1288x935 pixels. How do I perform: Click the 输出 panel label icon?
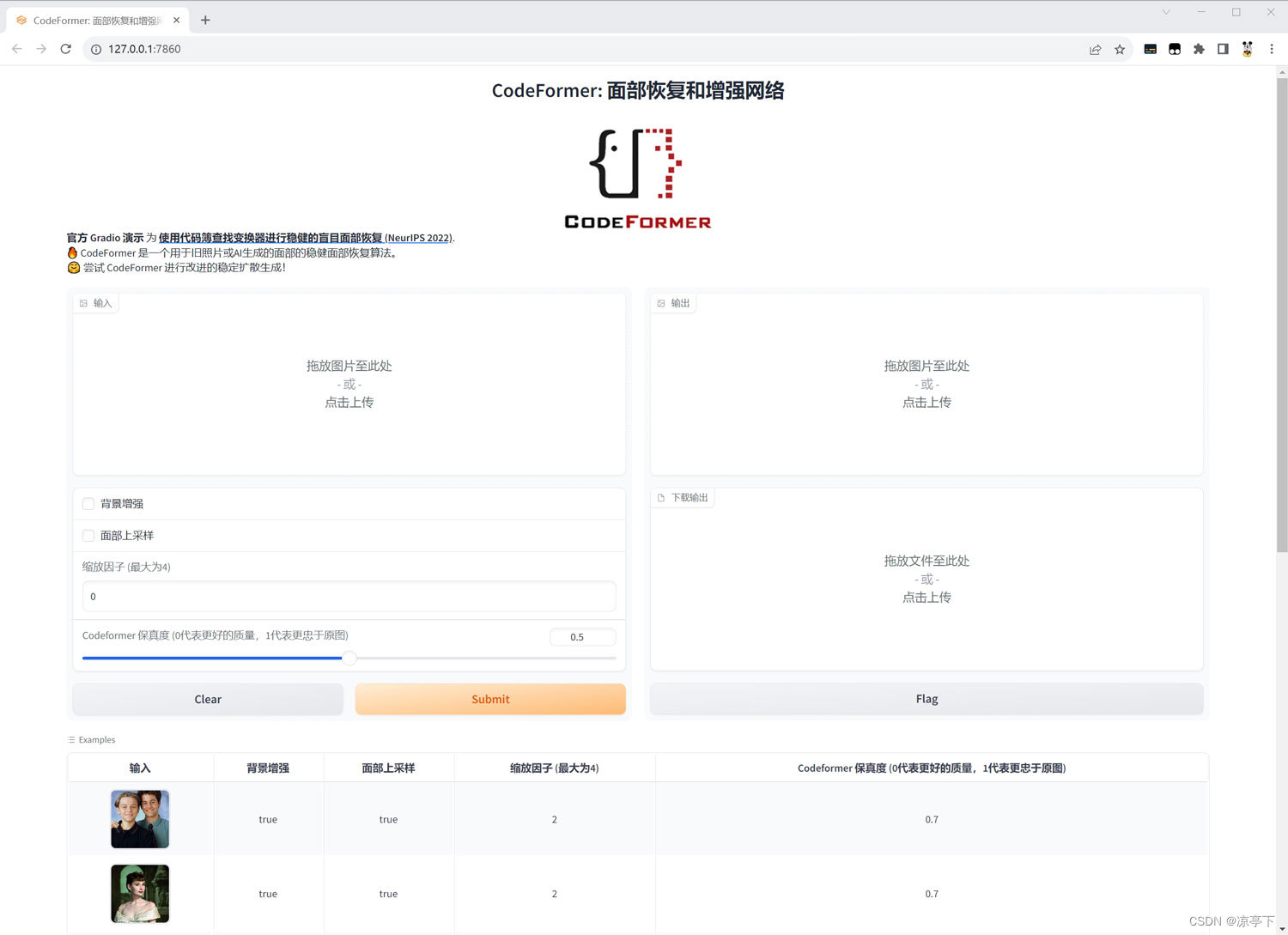click(661, 303)
